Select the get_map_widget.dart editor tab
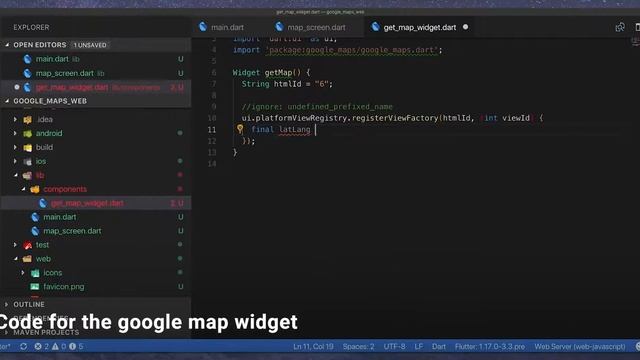The image size is (640, 360). click(420, 27)
